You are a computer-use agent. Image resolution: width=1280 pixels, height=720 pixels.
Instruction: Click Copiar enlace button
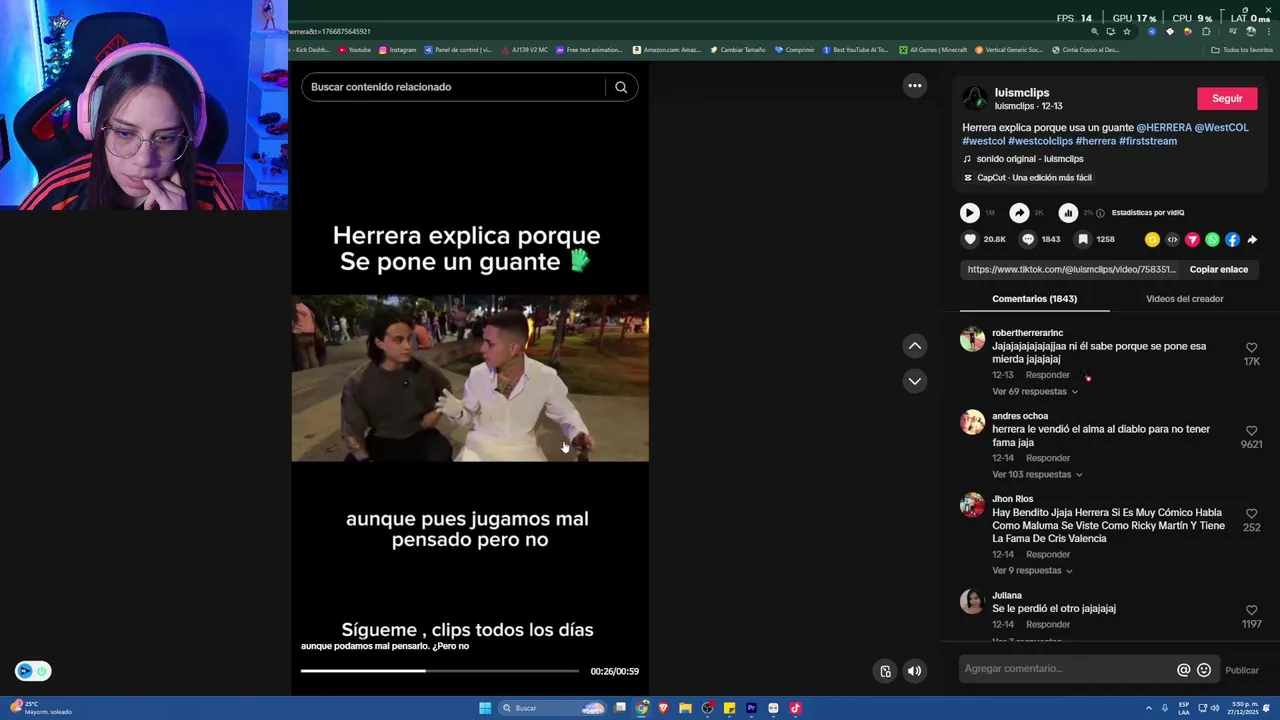click(1218, 269)
